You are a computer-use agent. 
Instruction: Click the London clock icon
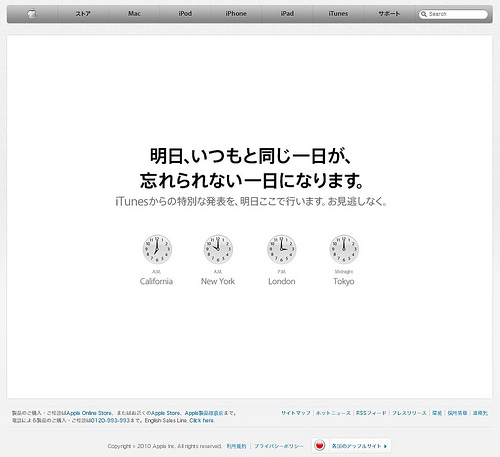coord(281,249)
